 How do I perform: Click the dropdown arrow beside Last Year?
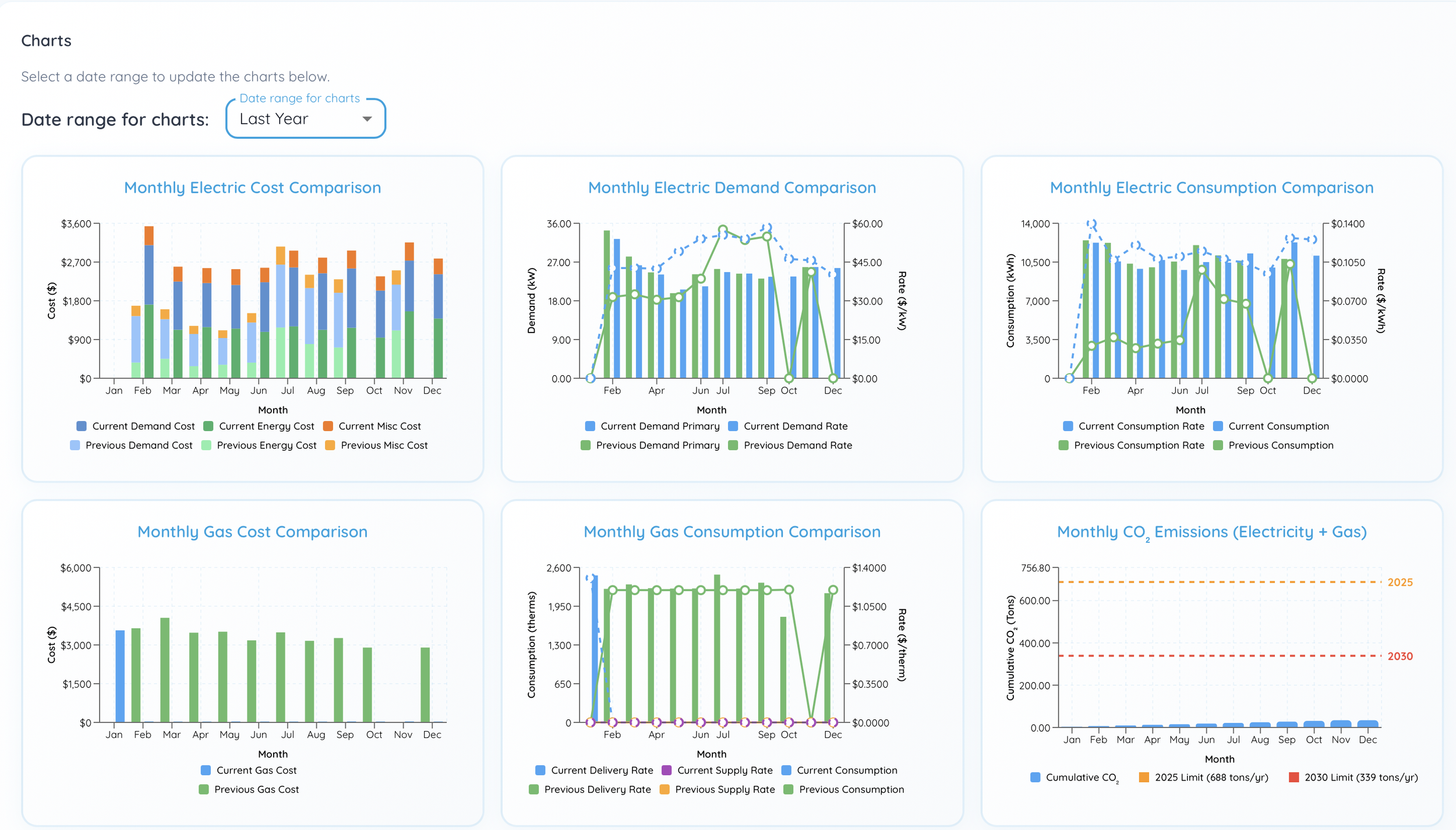coord(367,119)
